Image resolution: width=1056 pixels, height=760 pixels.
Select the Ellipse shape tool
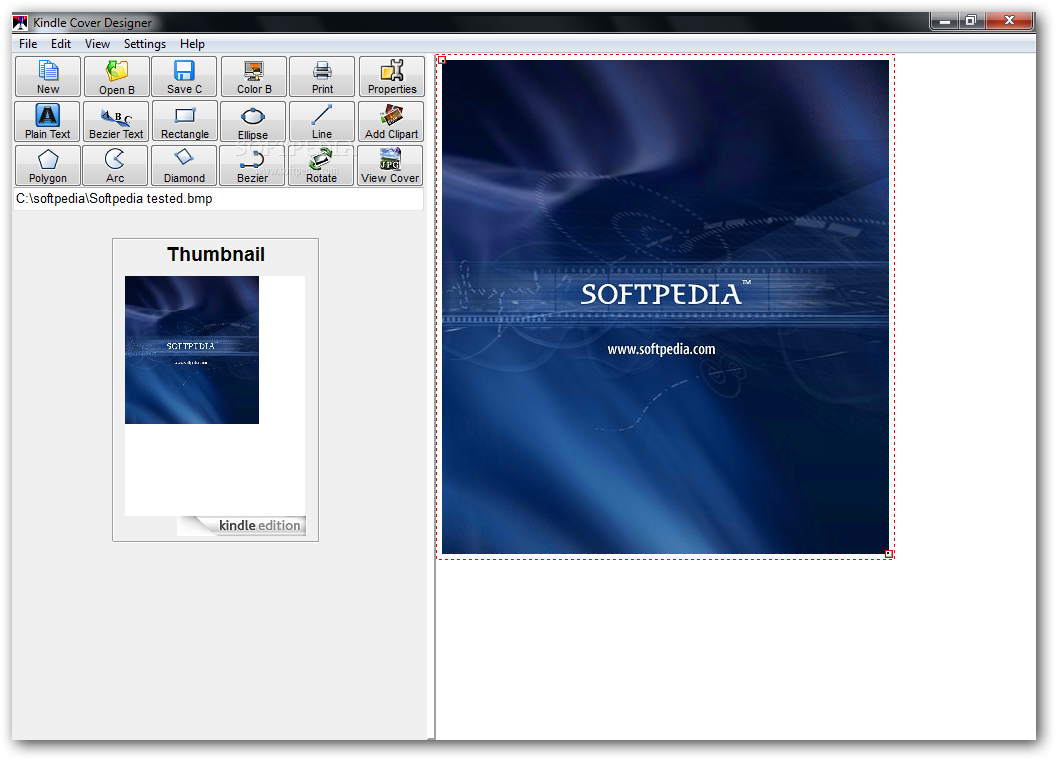[253, 121]
